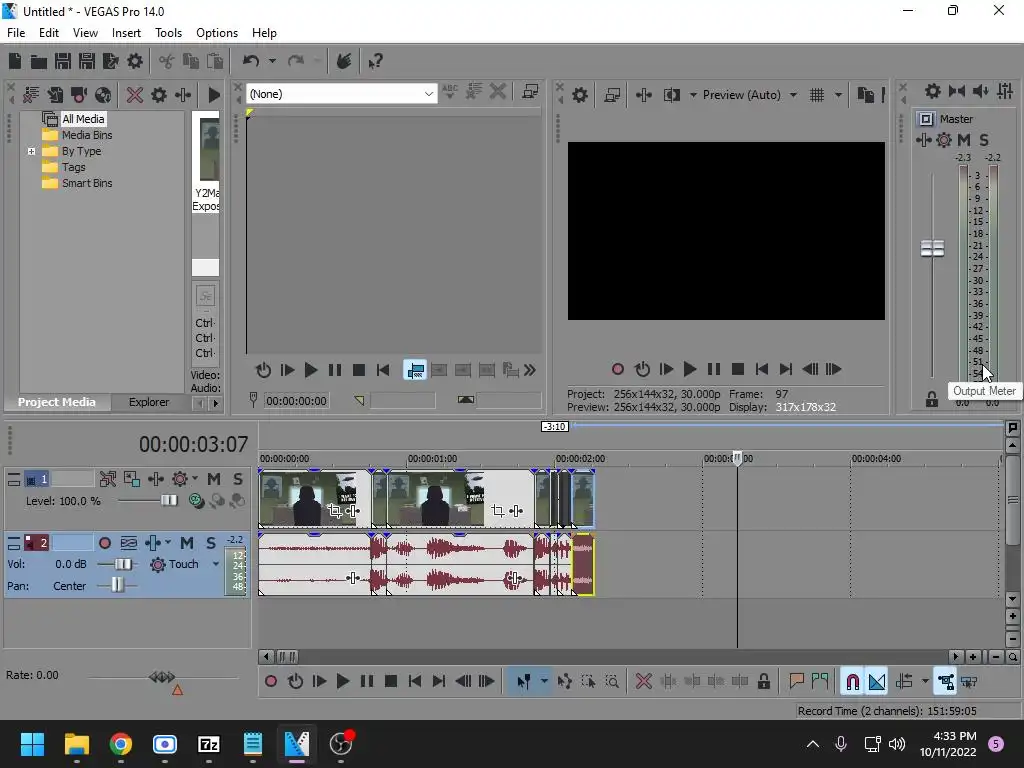Toggle Master bus Solo button
The image size is (1024, 768).
click(x=984, y=140)
